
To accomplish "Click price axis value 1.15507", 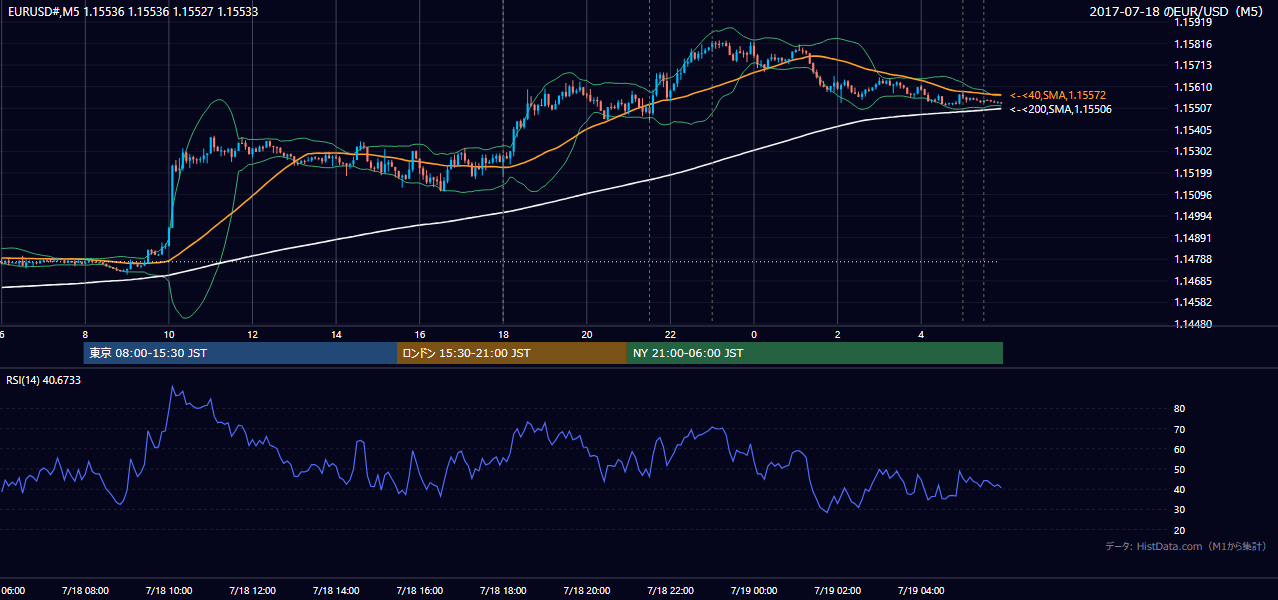I will (x=1194, y=108).
